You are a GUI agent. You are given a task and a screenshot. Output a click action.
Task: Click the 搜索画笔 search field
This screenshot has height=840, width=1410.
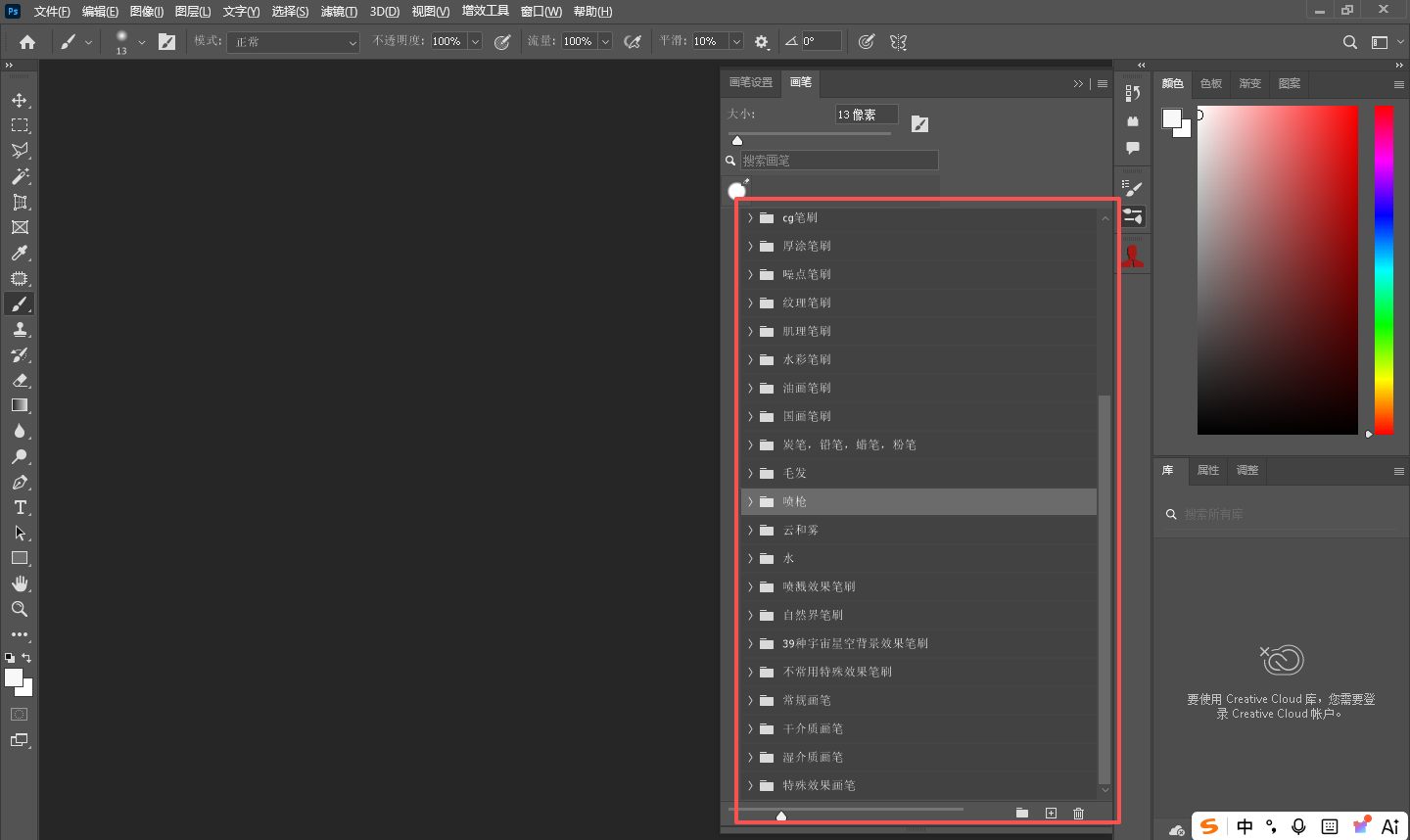[839, 161]
